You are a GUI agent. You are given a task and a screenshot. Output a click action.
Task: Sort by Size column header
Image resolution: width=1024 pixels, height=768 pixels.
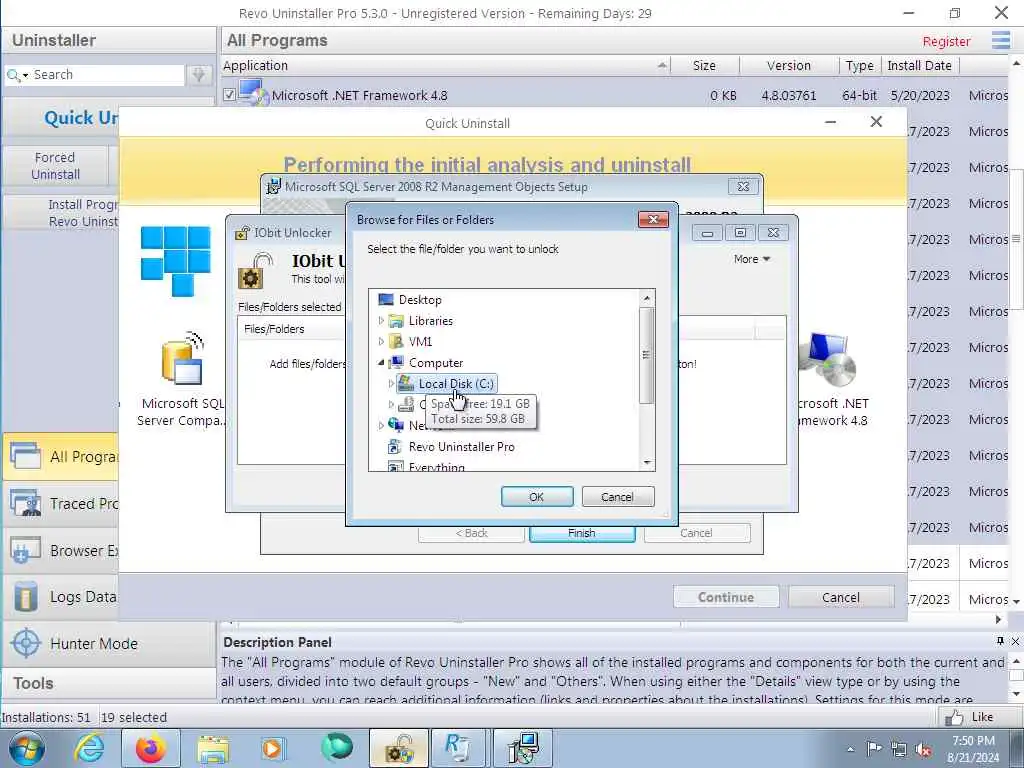coord(704,65)
